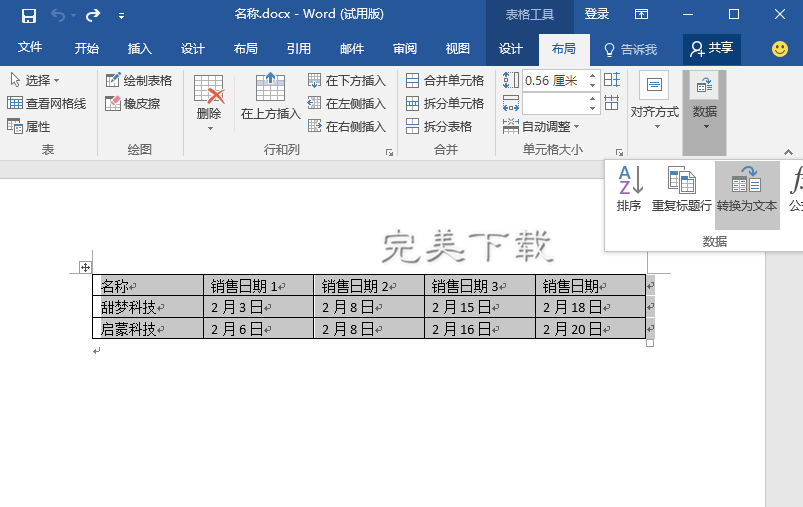This screenshot has width=803, height=507.
Task: Click the table cell 名称
Action: (148, 285)
